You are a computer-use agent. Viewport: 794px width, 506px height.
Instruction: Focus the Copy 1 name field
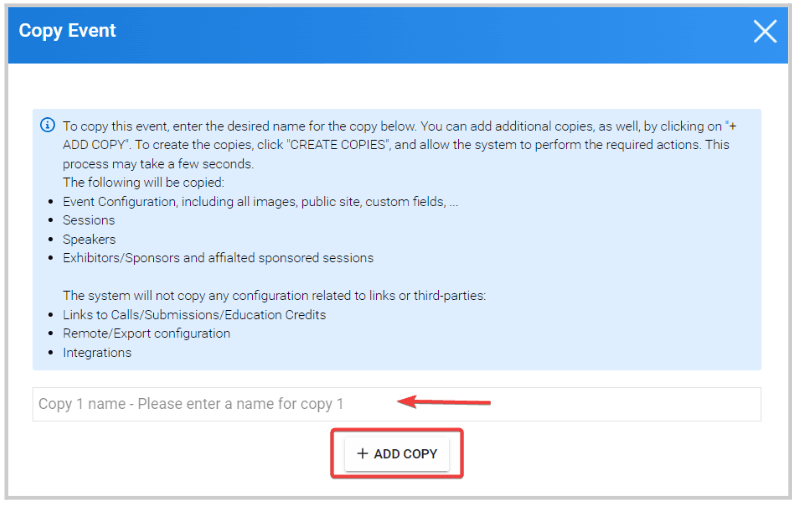pyautogui.click(x=396, y=404)
